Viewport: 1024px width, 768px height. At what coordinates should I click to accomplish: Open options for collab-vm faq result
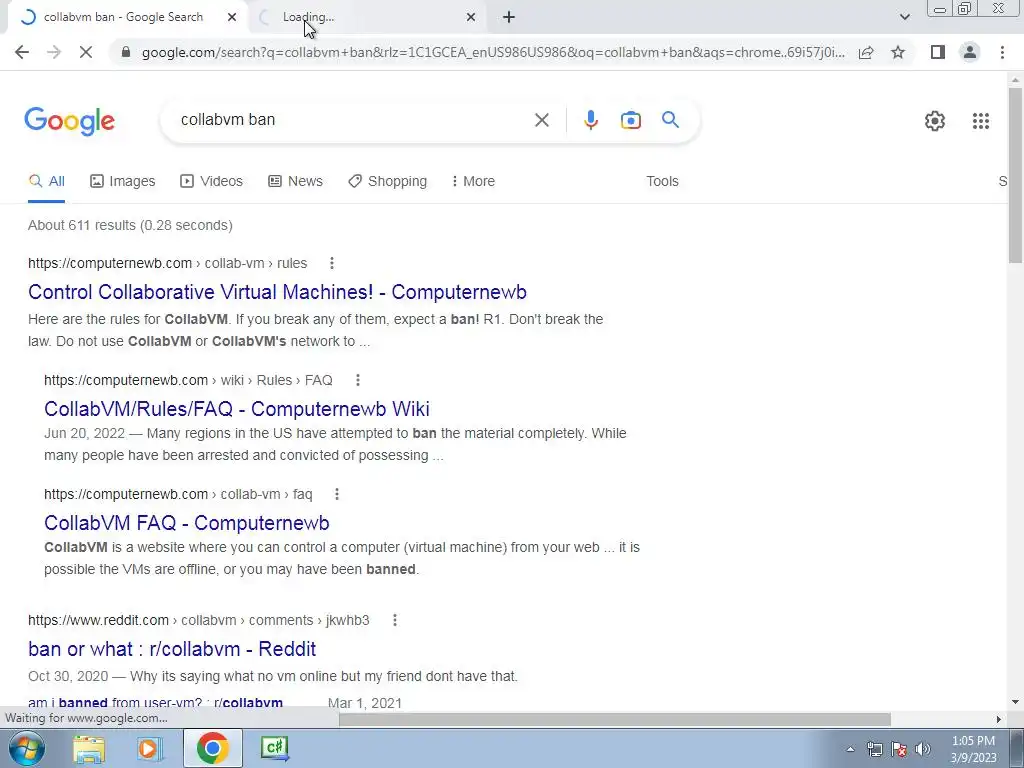(x=337, y=494)
